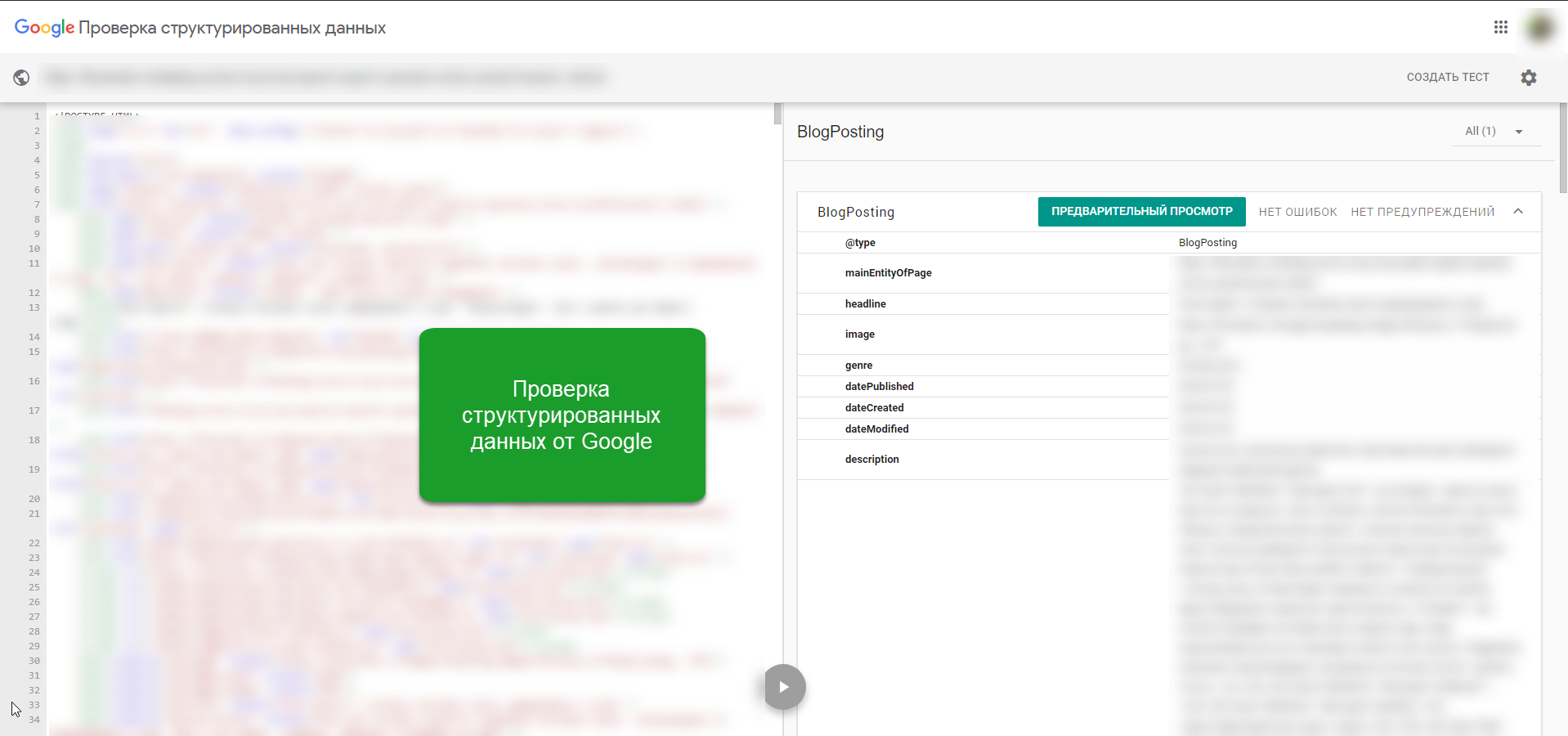Image resolution: width=1568 pixels, height=736 pixels.
Task: Open settings via the gear icon
Action: pos(1529,77)
